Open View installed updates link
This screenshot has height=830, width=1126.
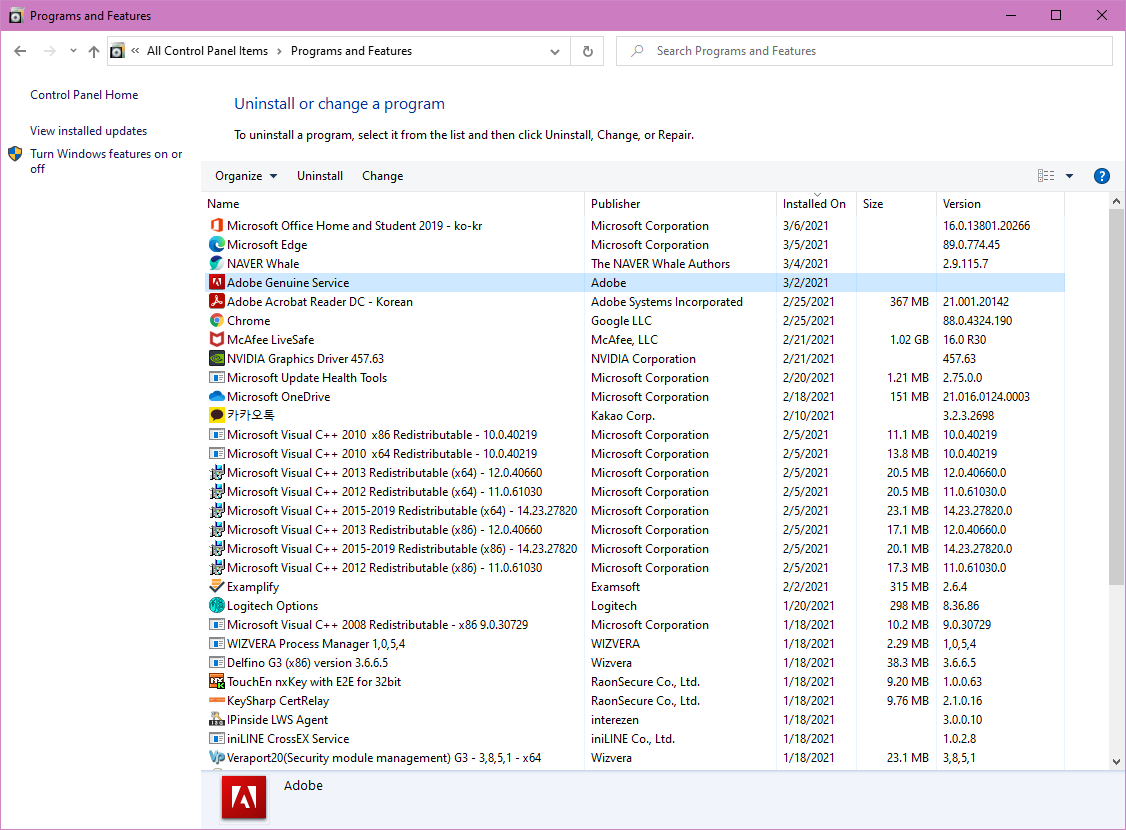(x=88, y=131)
